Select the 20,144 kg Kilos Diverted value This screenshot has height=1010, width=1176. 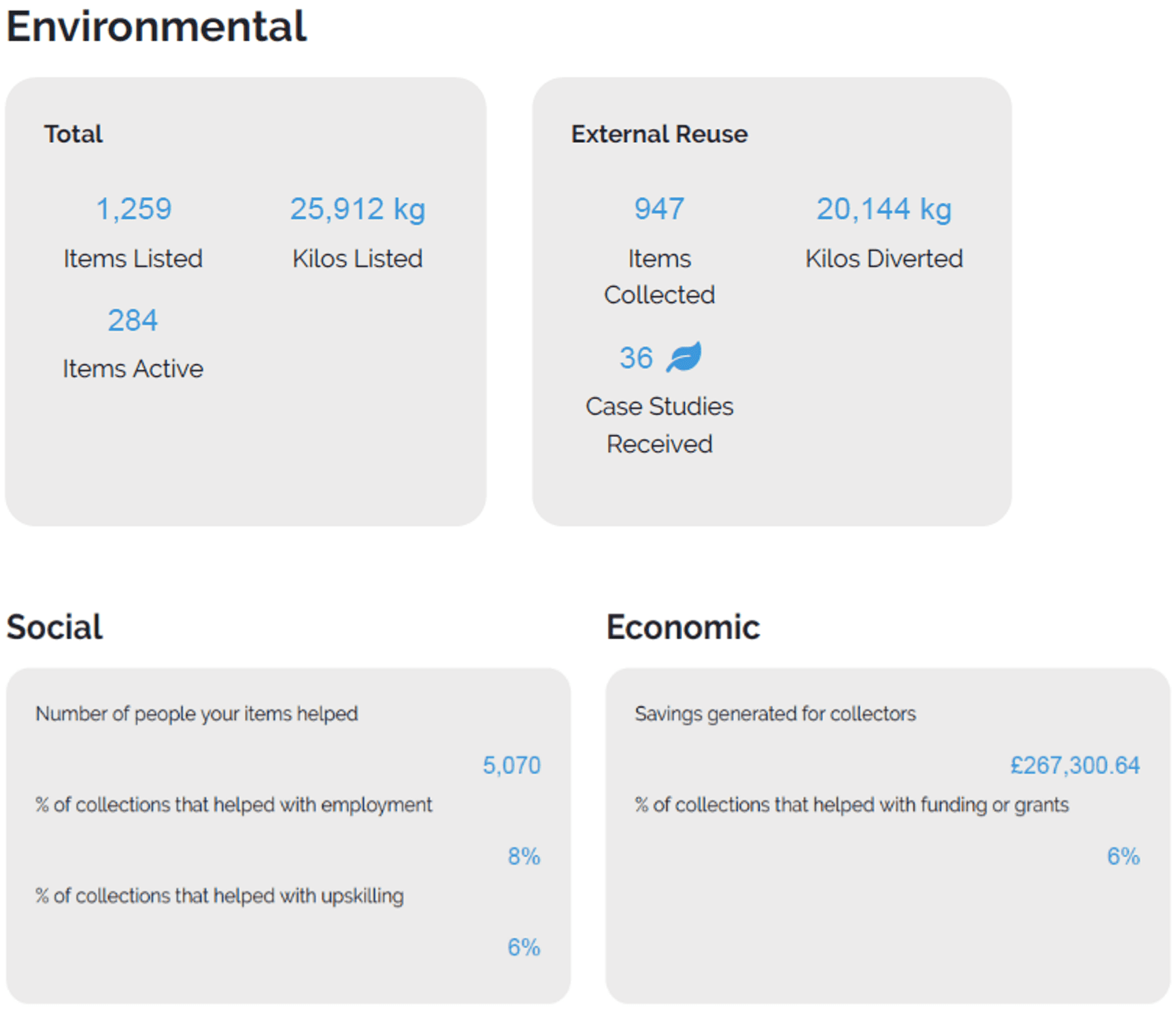tap(884, 209)
